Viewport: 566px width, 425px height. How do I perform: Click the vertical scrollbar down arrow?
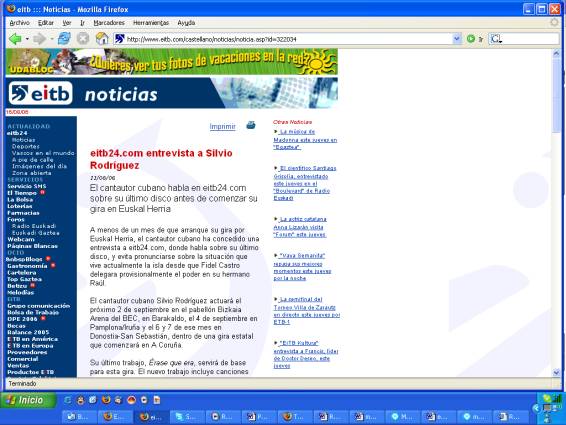(x=556, y=372)
